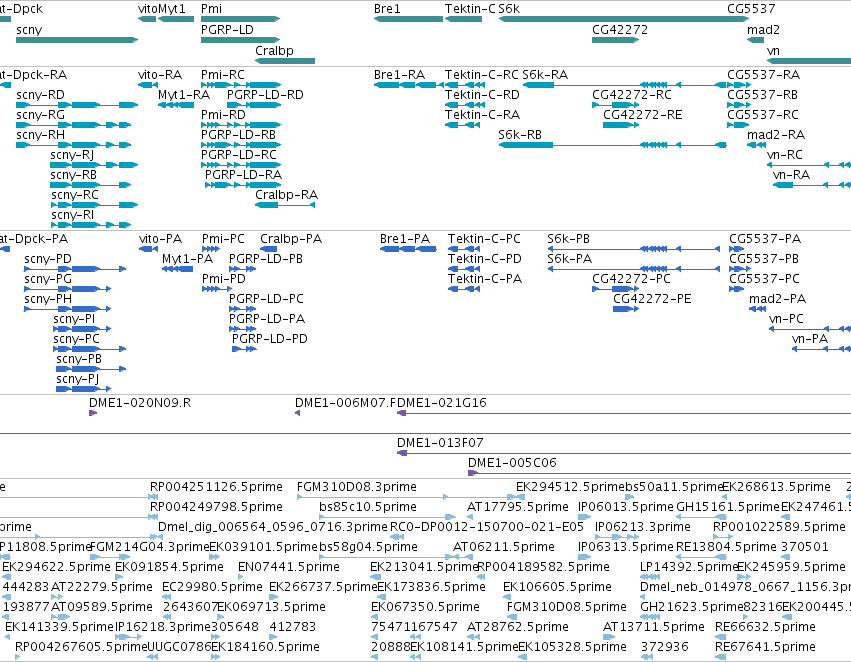Click the scny-RI transcript

point(91,225)
